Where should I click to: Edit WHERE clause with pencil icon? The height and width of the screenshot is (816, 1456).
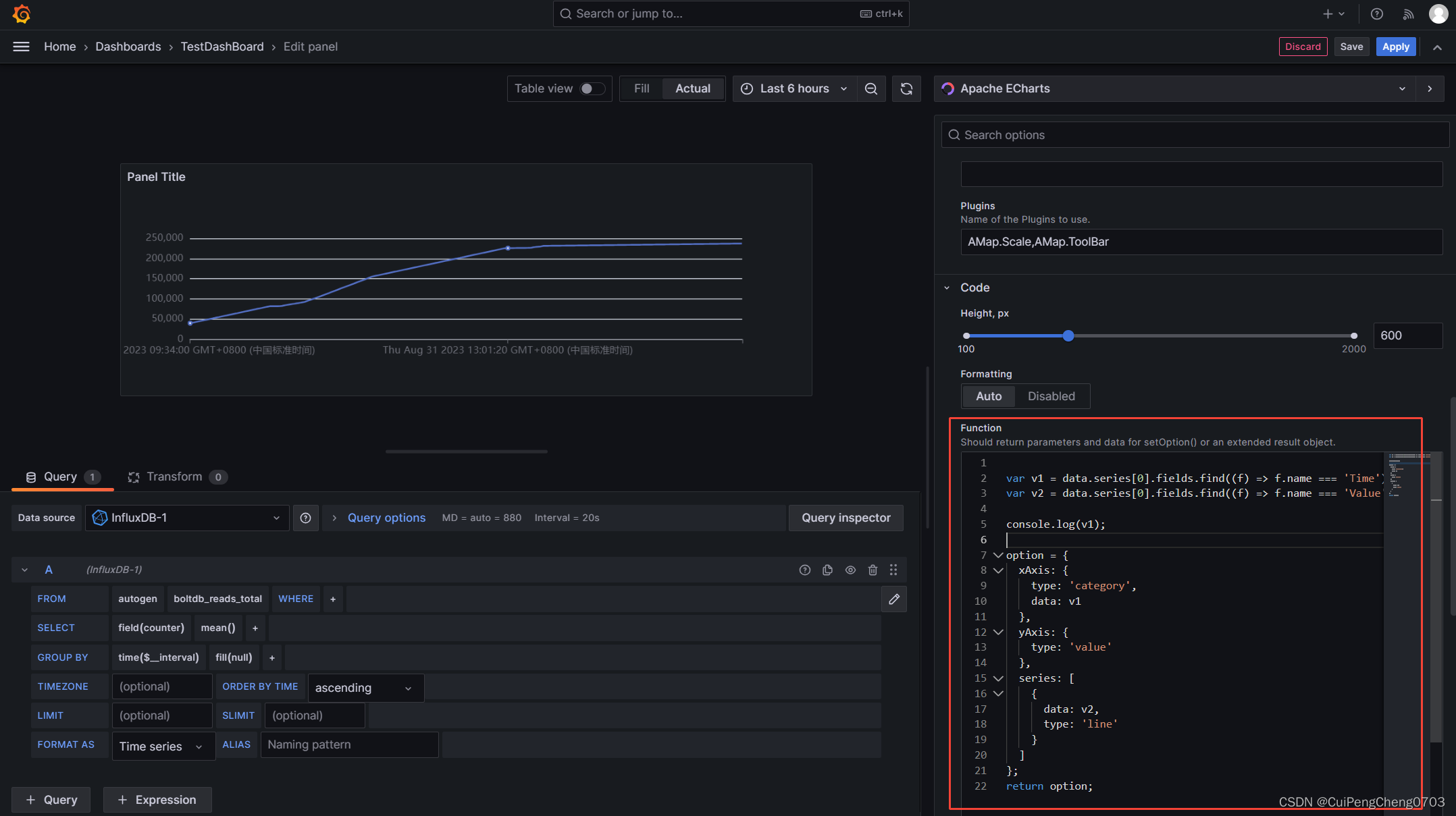tap(893, 599)
